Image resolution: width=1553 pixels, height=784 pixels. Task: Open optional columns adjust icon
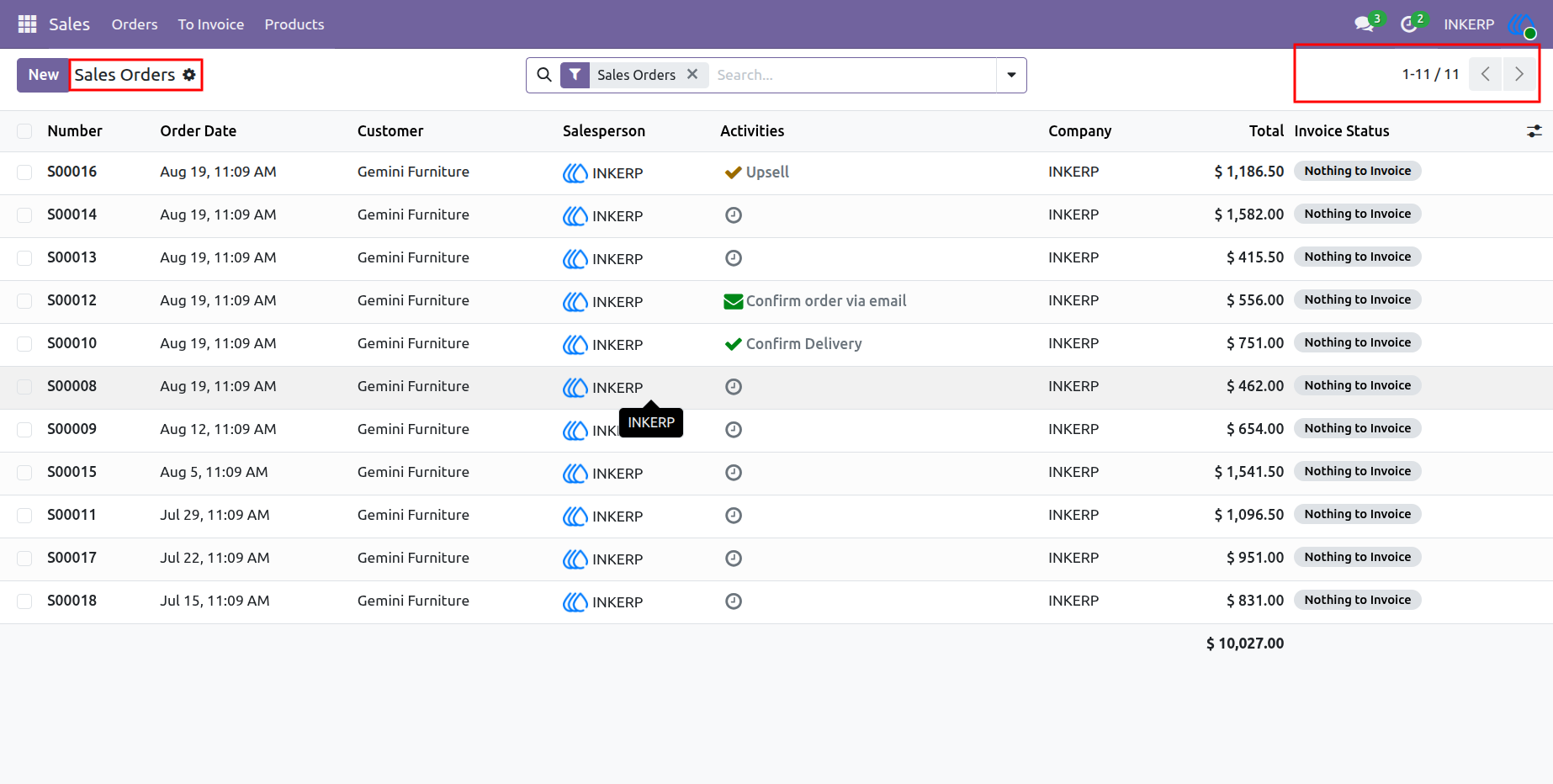[1534, 131]
